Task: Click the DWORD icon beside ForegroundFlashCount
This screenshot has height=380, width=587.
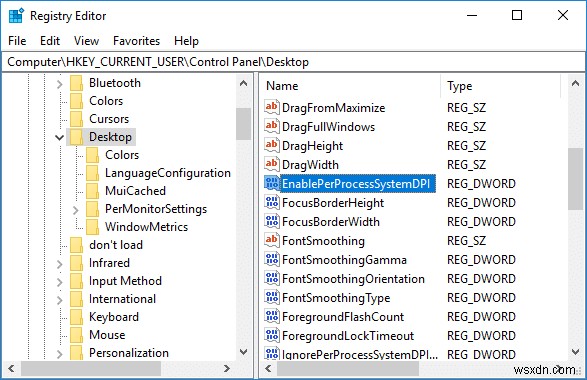Action: 272,316
